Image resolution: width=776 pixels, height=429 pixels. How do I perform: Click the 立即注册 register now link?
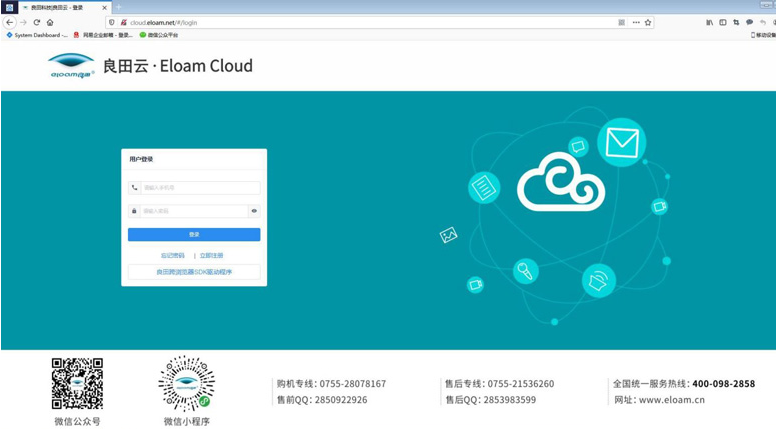click(x=211, y=256)
